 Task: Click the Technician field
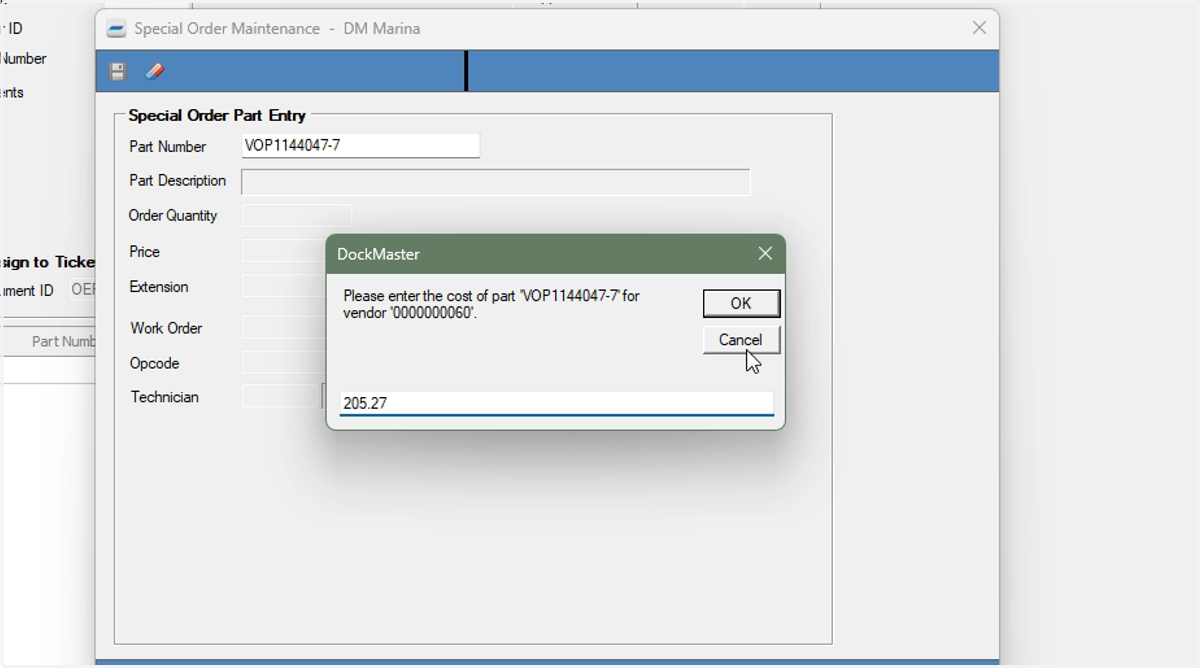[x=280, y=397]
